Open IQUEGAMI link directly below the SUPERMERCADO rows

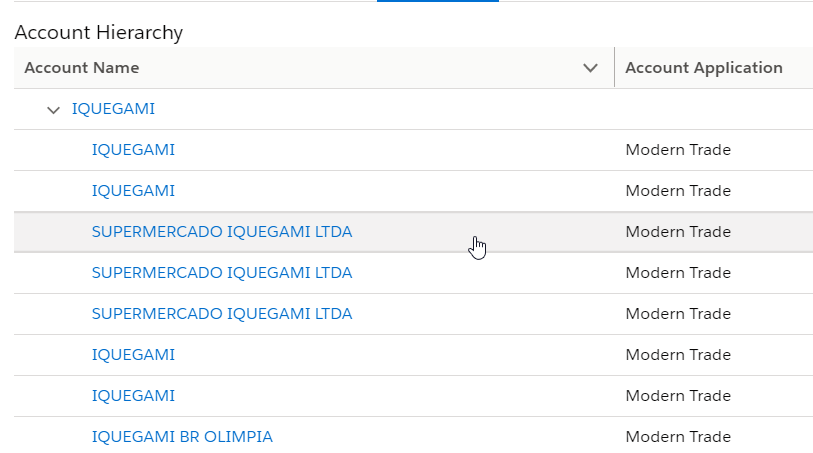pos(133,355)
